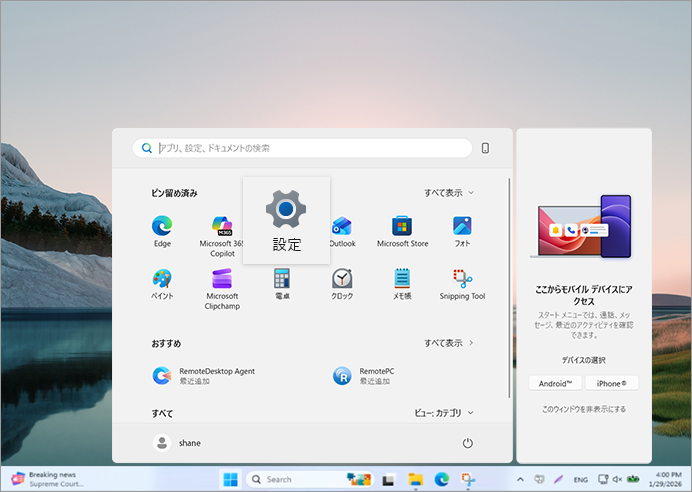
Task: Click the battery icon in system tray
Action: pos(633,479)
